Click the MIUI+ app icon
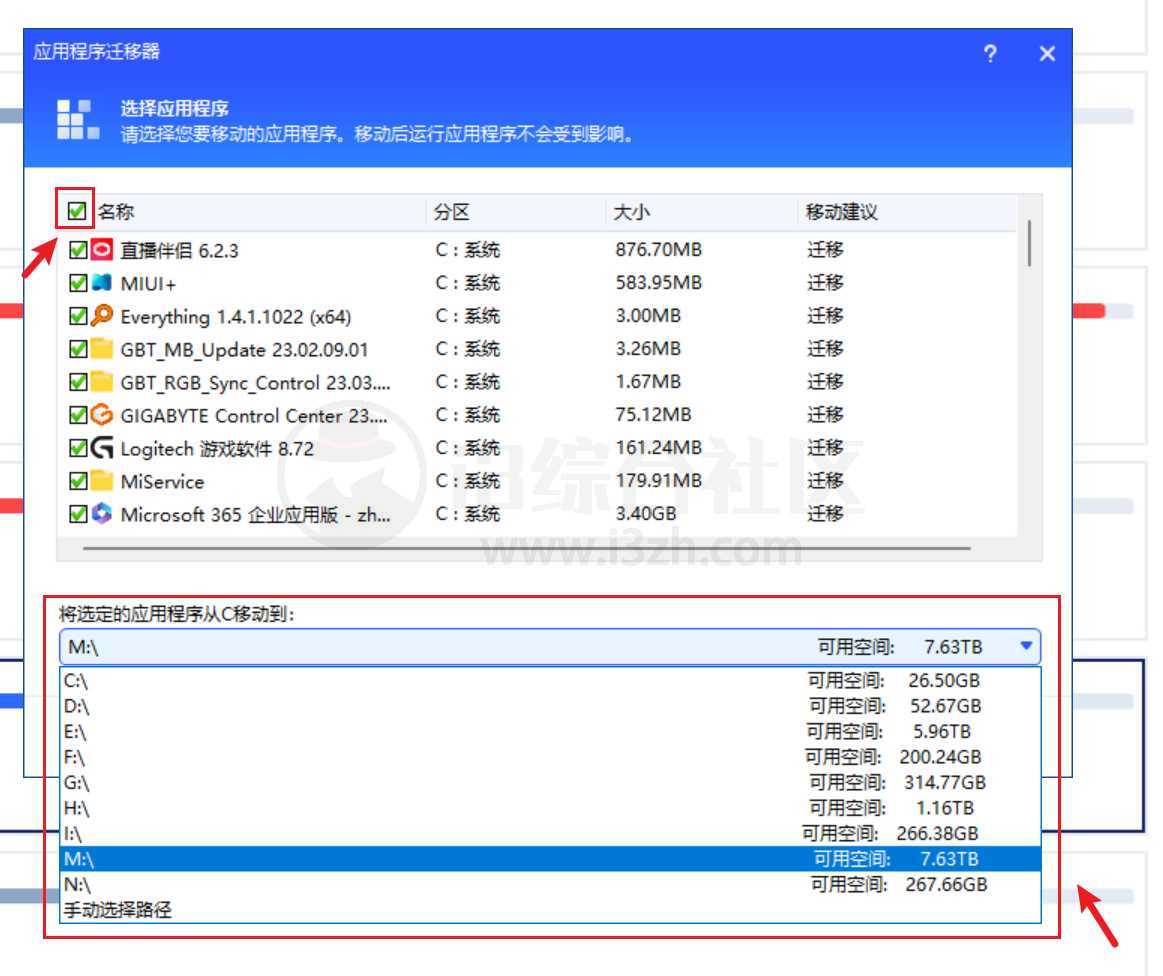This screenshot has height=976, width=1163. pyautogui.click(x=102, y=283)
